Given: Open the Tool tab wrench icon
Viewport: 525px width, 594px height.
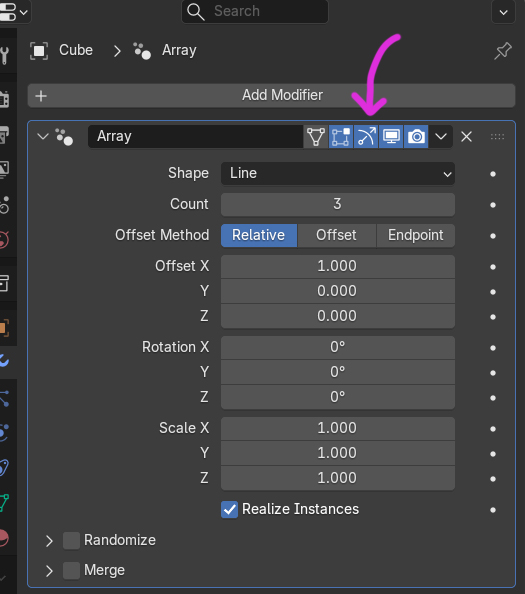Looking at the screenshot, I should (x=5, y=55).
